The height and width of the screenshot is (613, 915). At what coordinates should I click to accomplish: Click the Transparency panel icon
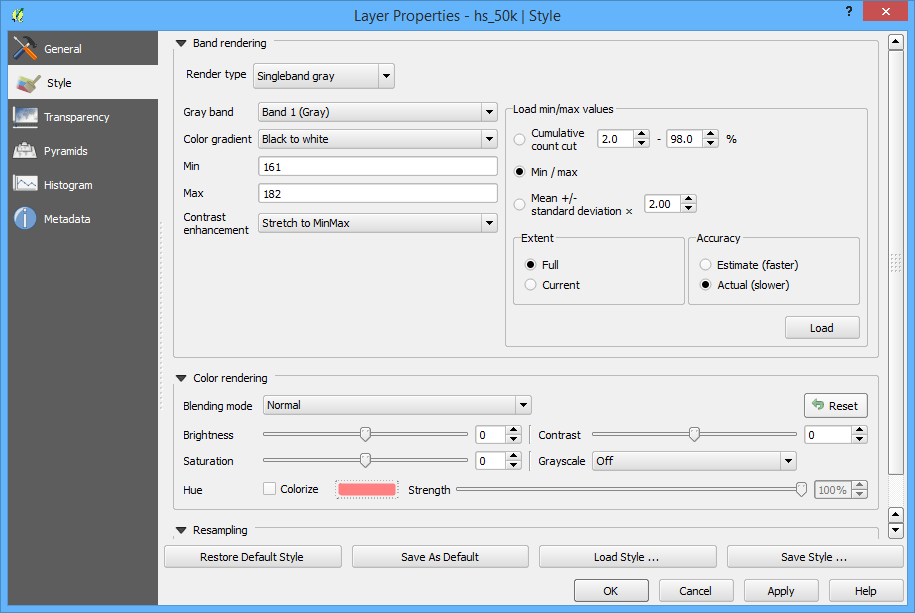(x=25, y=117)
